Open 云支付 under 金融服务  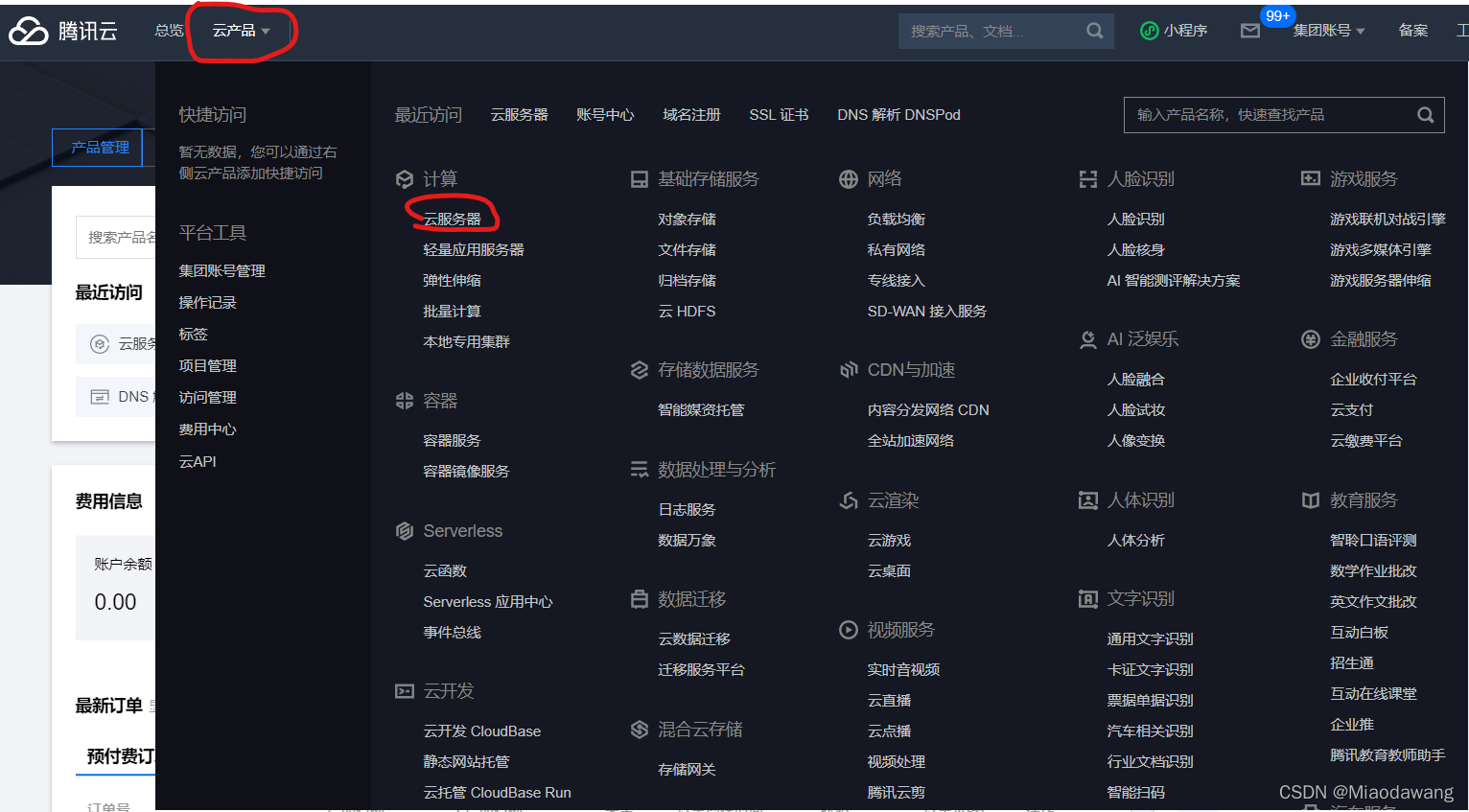tap(1352, 410)
